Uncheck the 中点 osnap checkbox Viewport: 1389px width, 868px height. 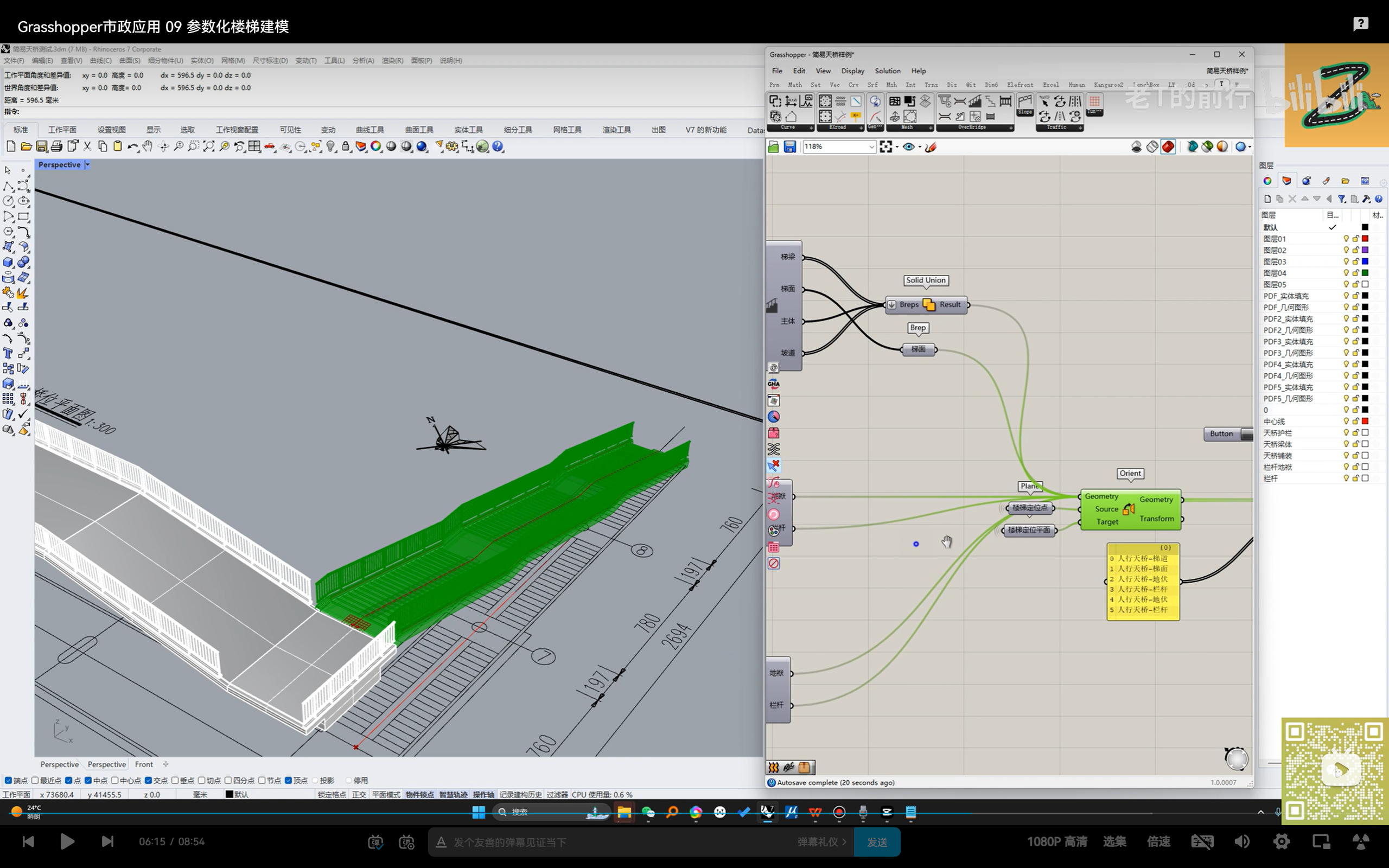88,780
